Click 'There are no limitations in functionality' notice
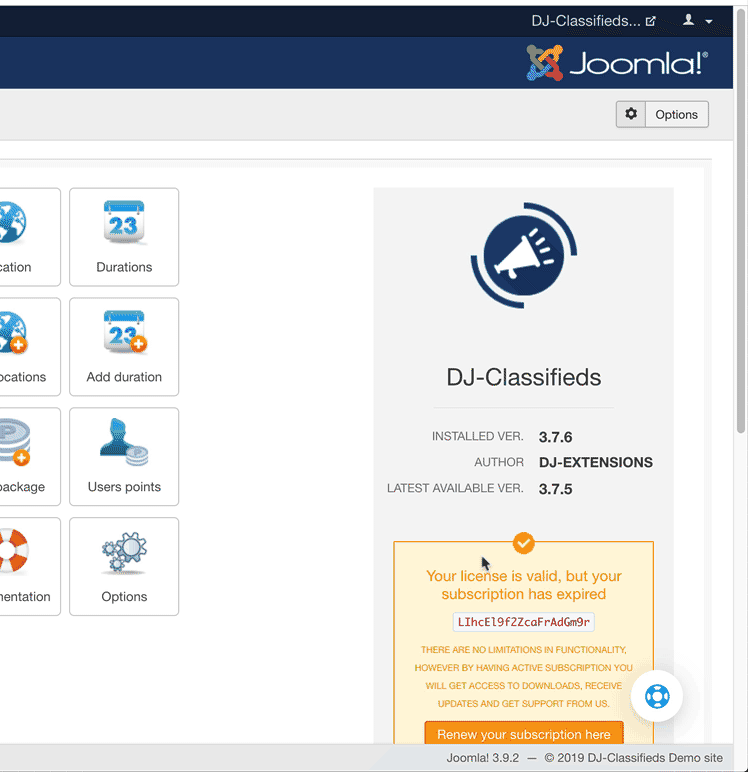Screen dimensions: 748x772 pyautogui.click(x=523, y=676)
